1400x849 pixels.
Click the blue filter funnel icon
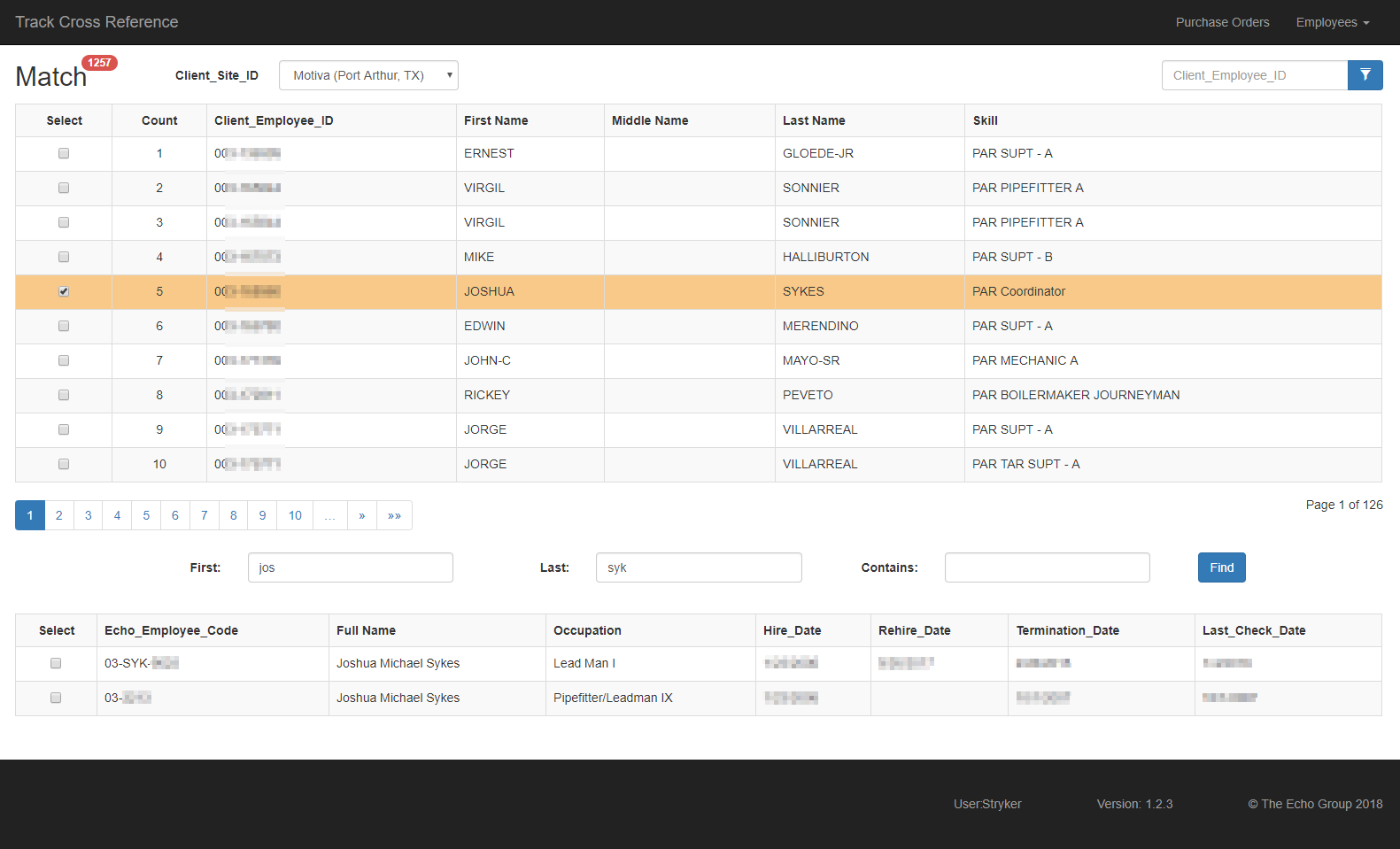[x=1365, y=75]
